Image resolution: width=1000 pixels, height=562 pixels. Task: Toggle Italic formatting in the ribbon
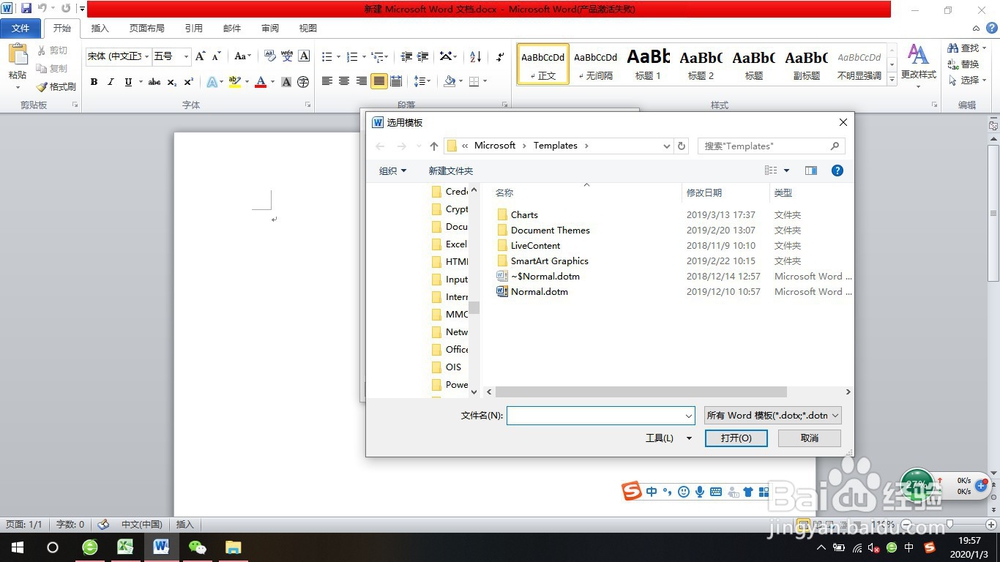[x=110, y=82]
